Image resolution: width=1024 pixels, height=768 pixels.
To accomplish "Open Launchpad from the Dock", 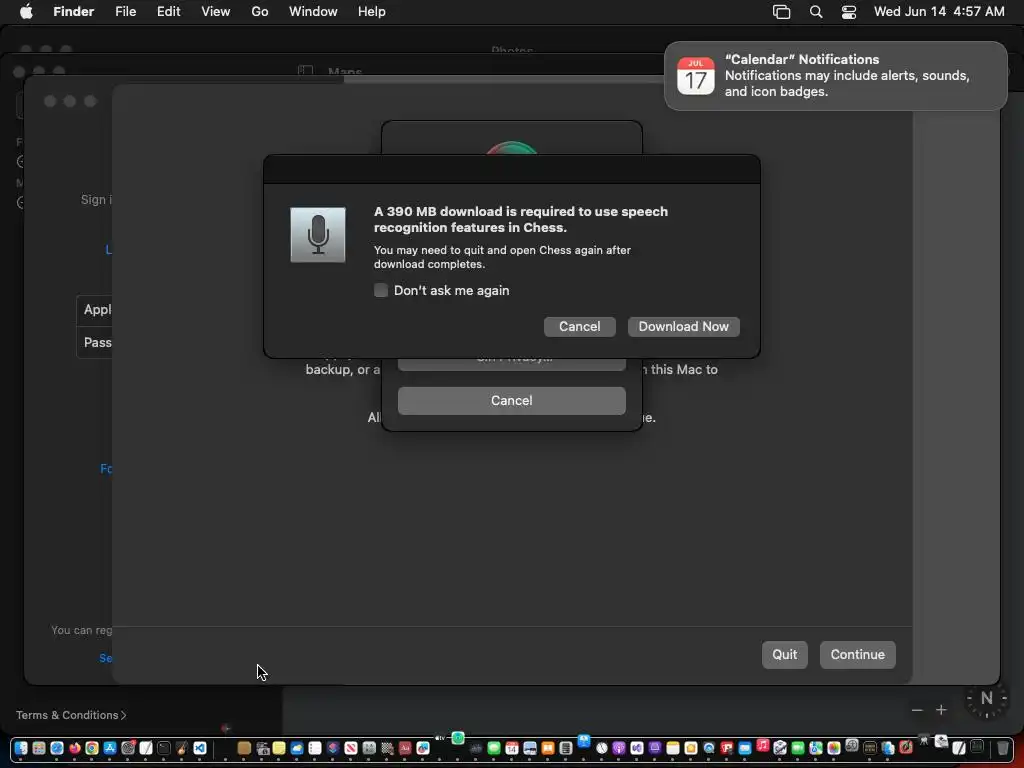I will [x=39, y=748].
